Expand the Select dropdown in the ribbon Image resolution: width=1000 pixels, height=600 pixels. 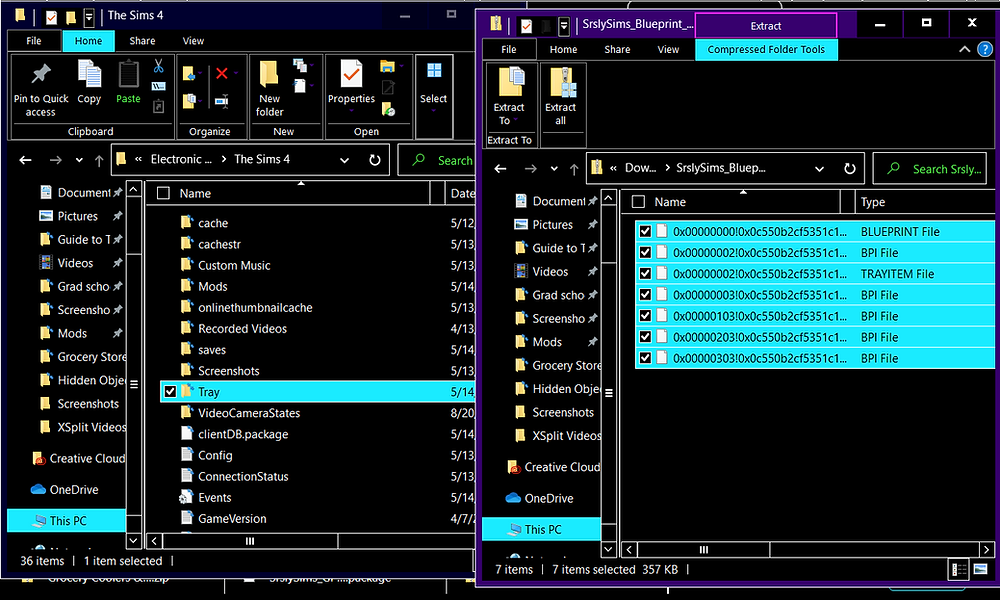[x=434, y=111]
